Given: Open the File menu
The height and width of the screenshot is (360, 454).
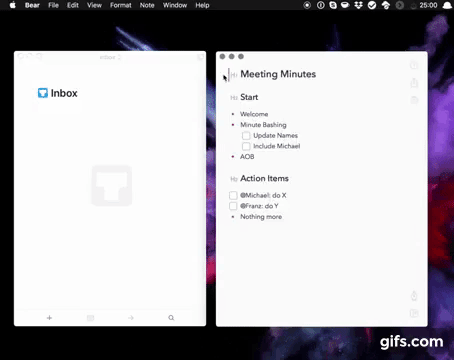Looking at the screenshot, I should tap(53, 5).
